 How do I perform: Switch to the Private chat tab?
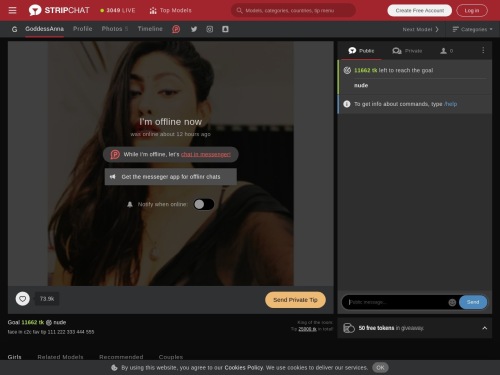(x=407, y=51)
